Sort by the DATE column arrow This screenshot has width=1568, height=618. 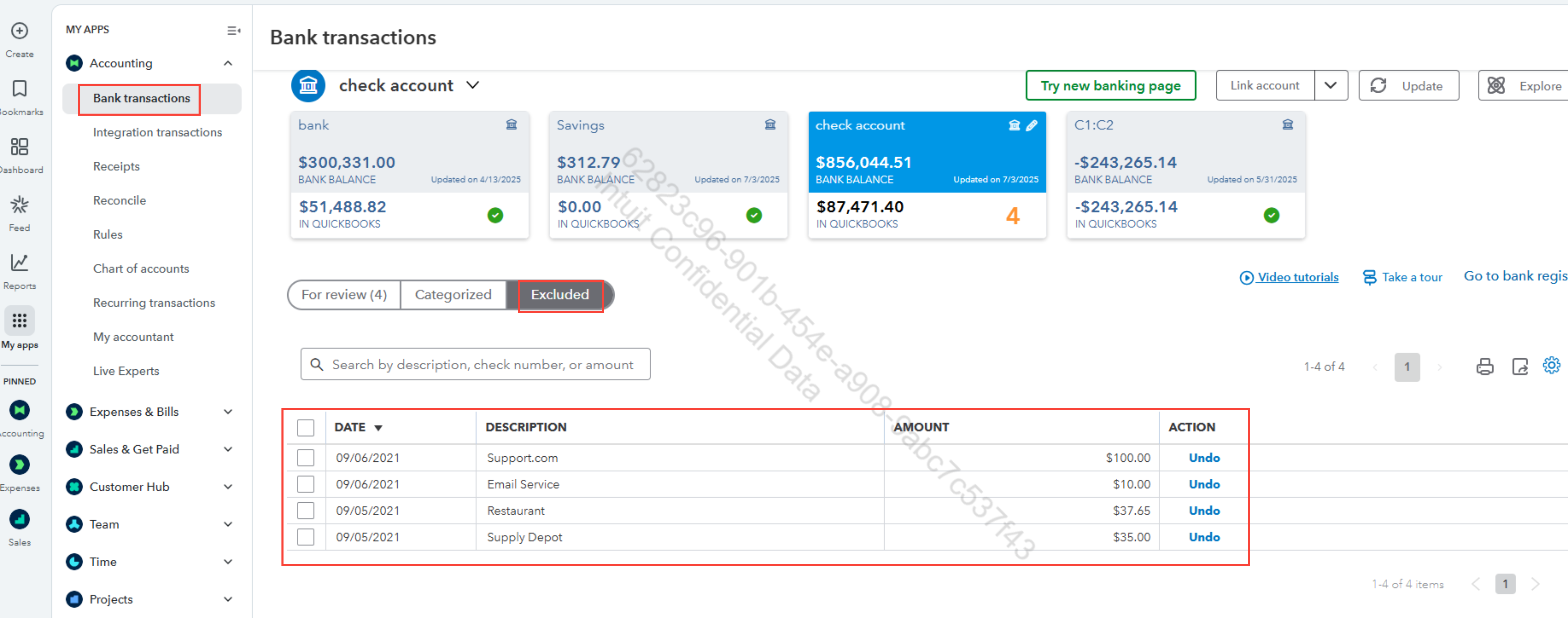tap(378, 428)
